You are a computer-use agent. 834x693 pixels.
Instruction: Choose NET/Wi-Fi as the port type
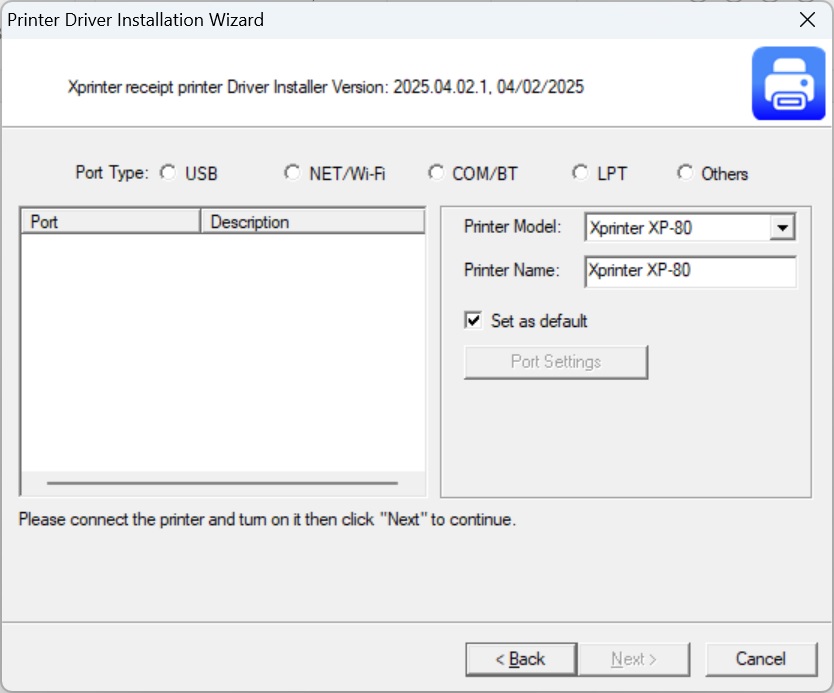pos(291,173)
